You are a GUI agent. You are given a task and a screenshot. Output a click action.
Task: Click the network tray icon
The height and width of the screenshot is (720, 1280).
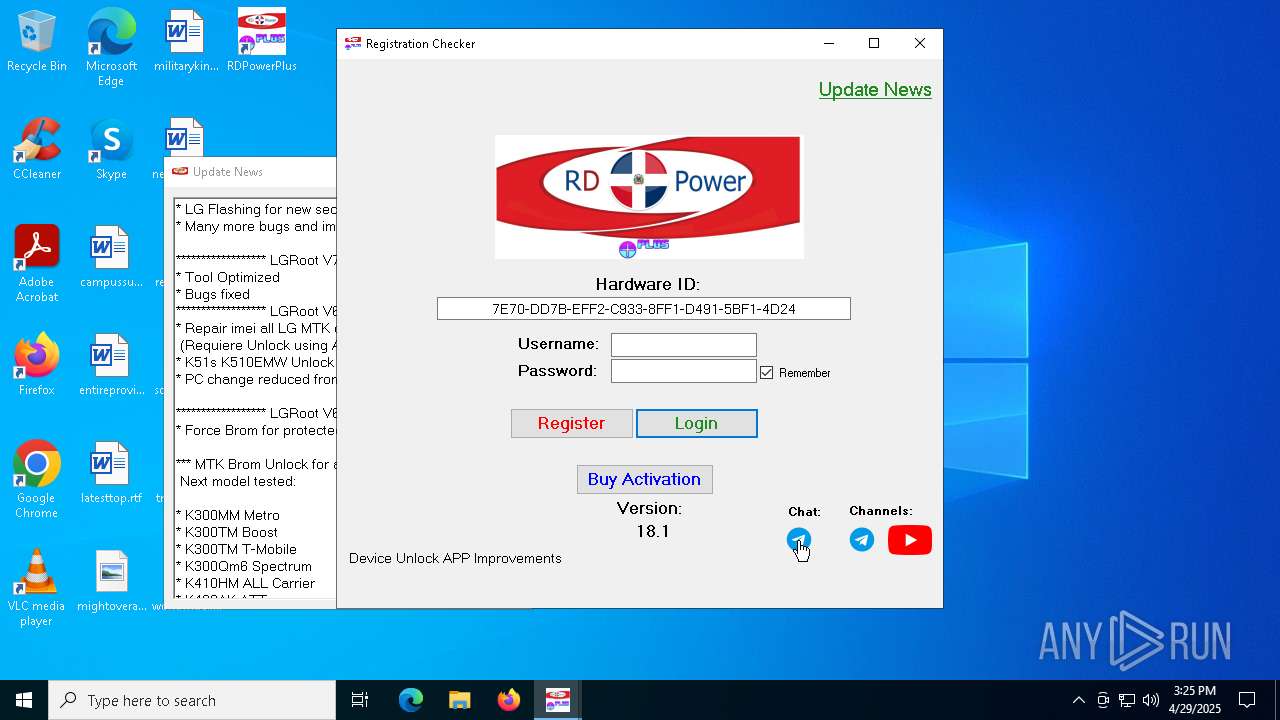[1127, 700]
